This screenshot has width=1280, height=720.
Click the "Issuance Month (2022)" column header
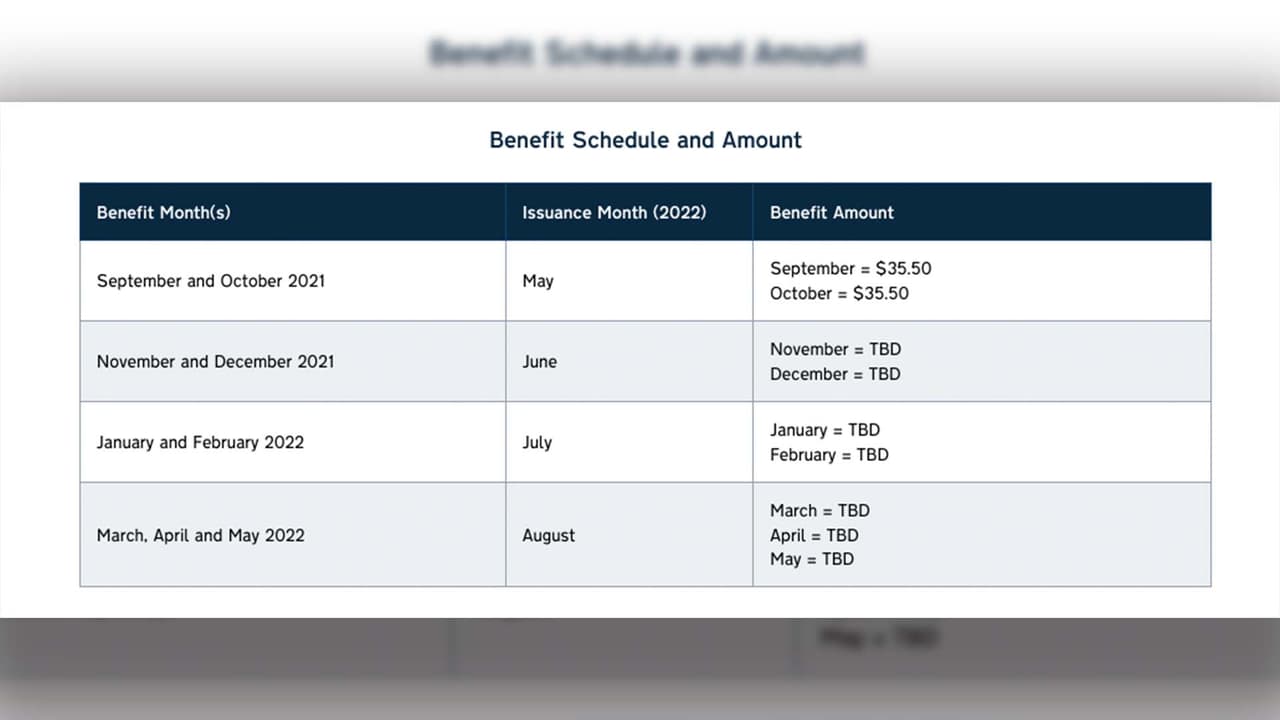pos(614,212)
